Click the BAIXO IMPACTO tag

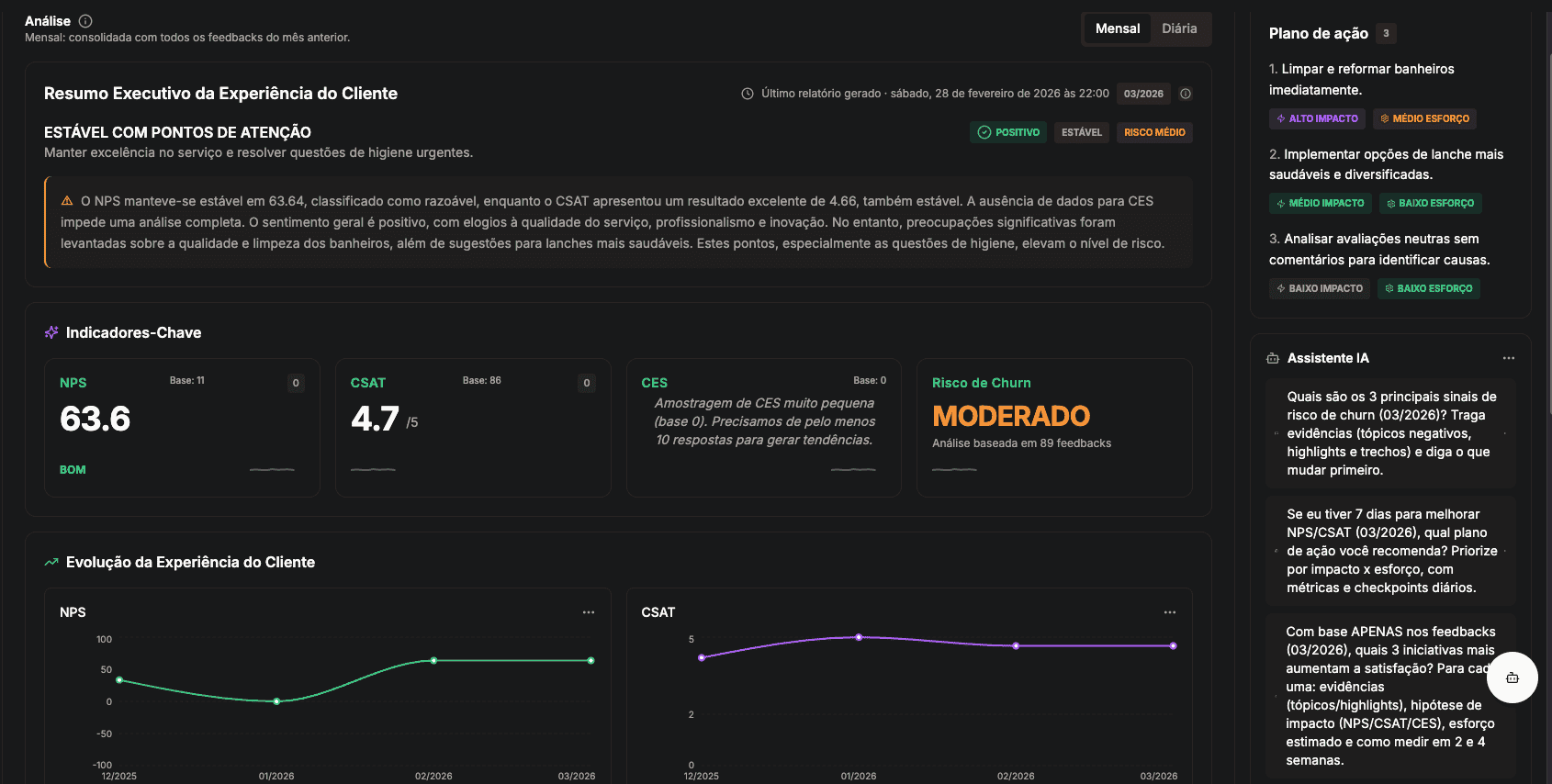(x=1320, y=288)
